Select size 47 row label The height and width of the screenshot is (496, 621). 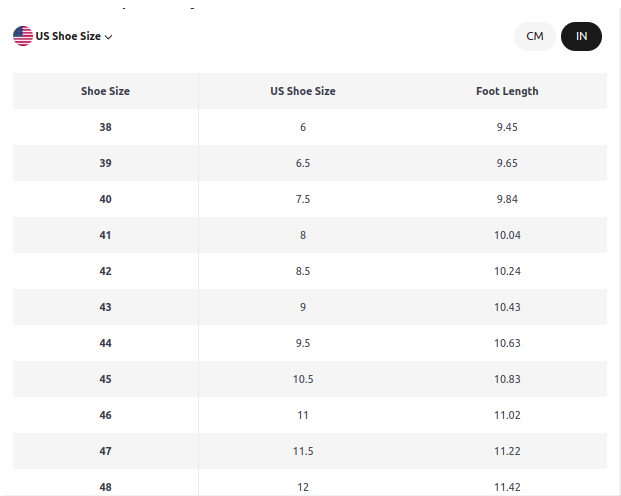105,451
